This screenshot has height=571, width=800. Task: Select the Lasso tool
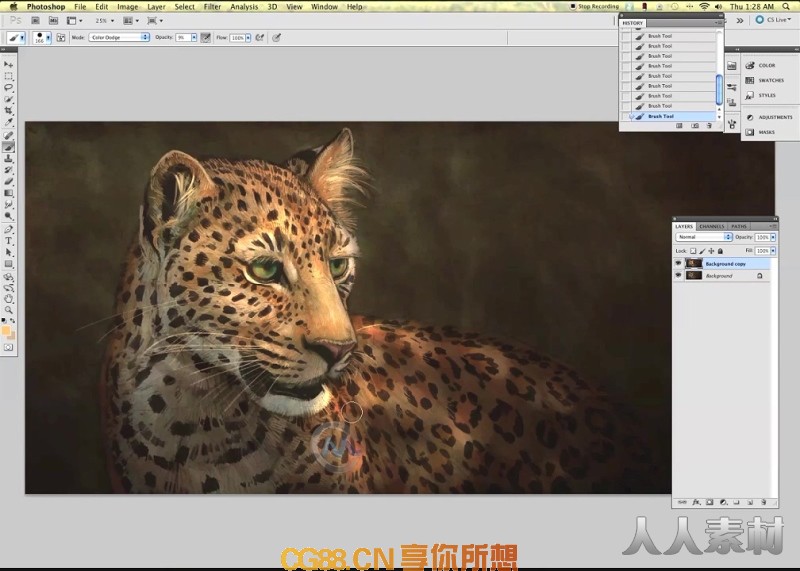pyautogui.click(x=8, y=88)
